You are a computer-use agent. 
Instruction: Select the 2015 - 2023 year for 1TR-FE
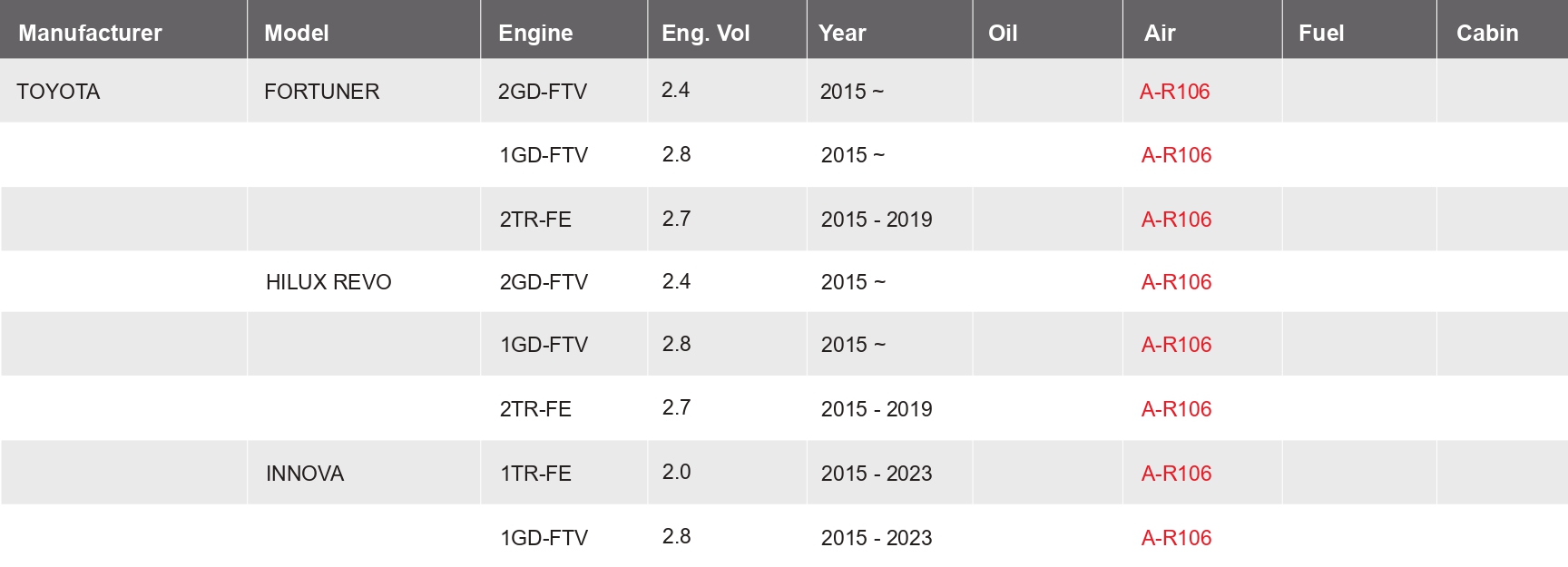(x=877, y=474)
